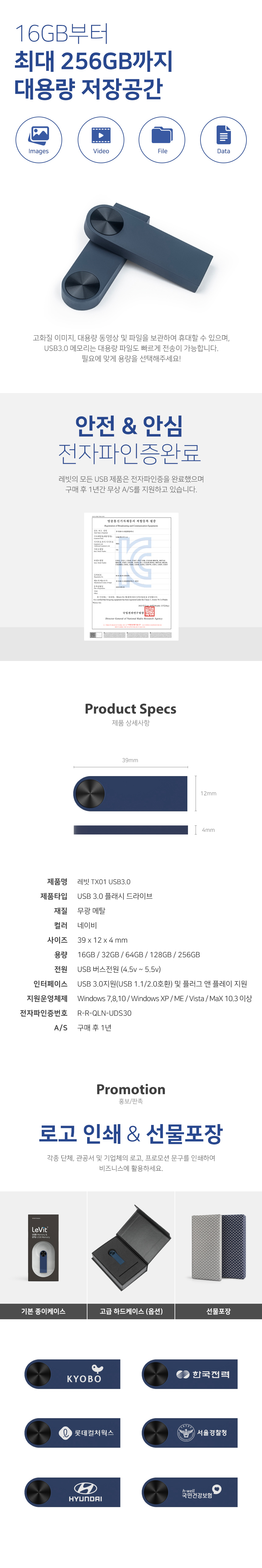This screenshot has height=1568, width=262.
Task: Select the 한국전력 logo USB sample
Action: click(x=189, y=1374)
